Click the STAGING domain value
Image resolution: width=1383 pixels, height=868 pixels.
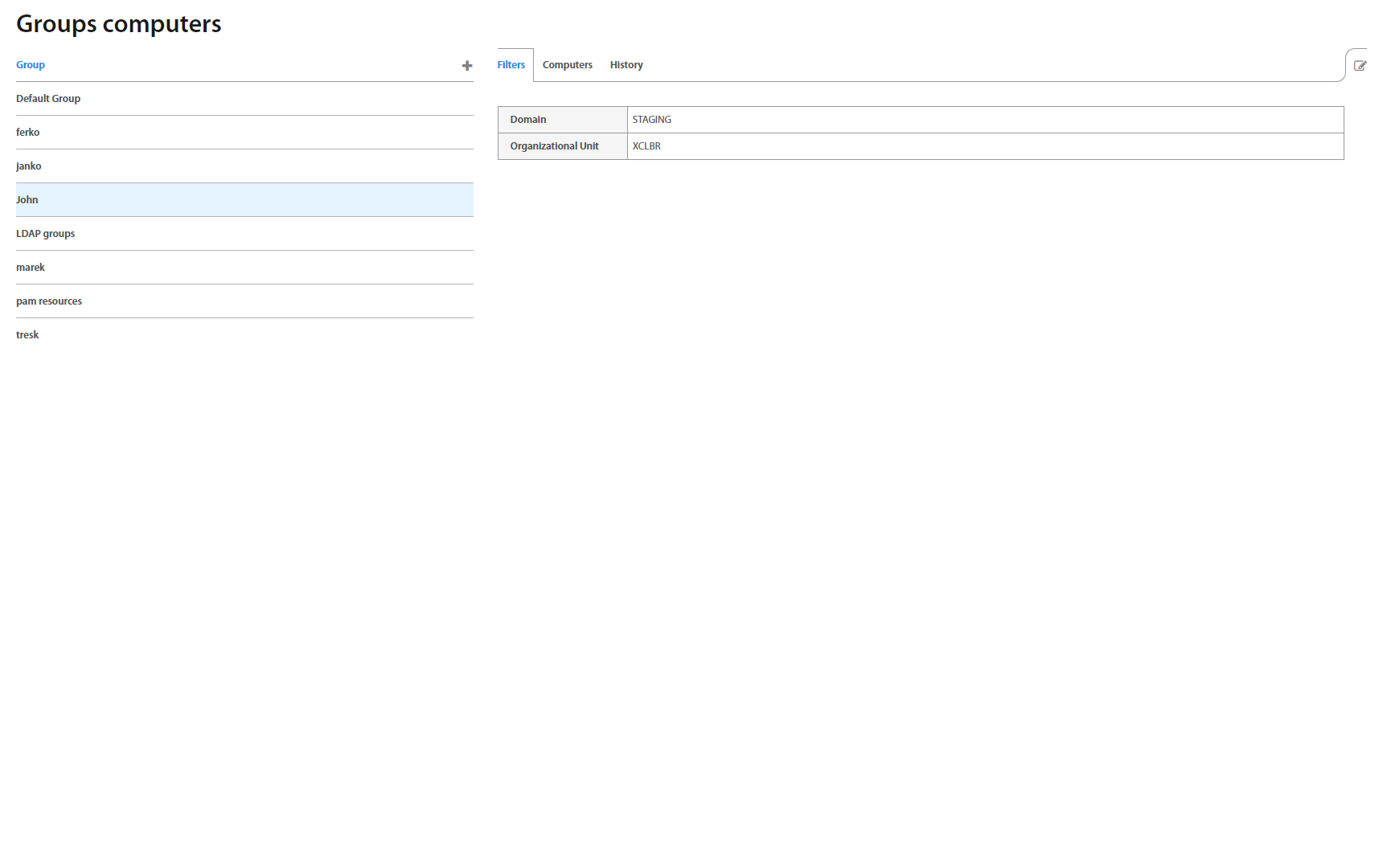[651, 120]
